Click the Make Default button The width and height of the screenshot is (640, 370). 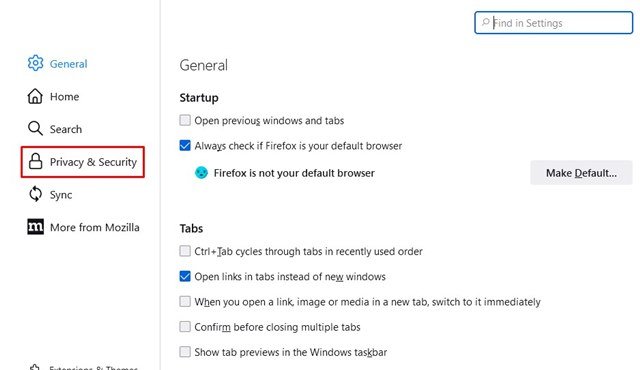point(581,173)
